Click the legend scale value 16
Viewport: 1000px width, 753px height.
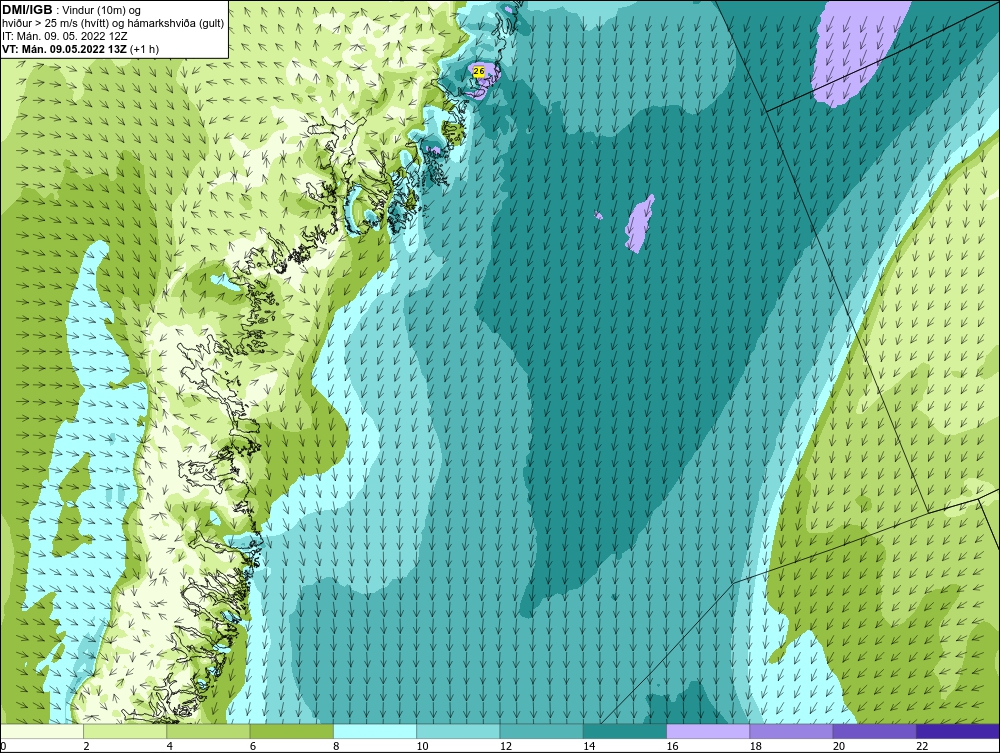[672, 747]
